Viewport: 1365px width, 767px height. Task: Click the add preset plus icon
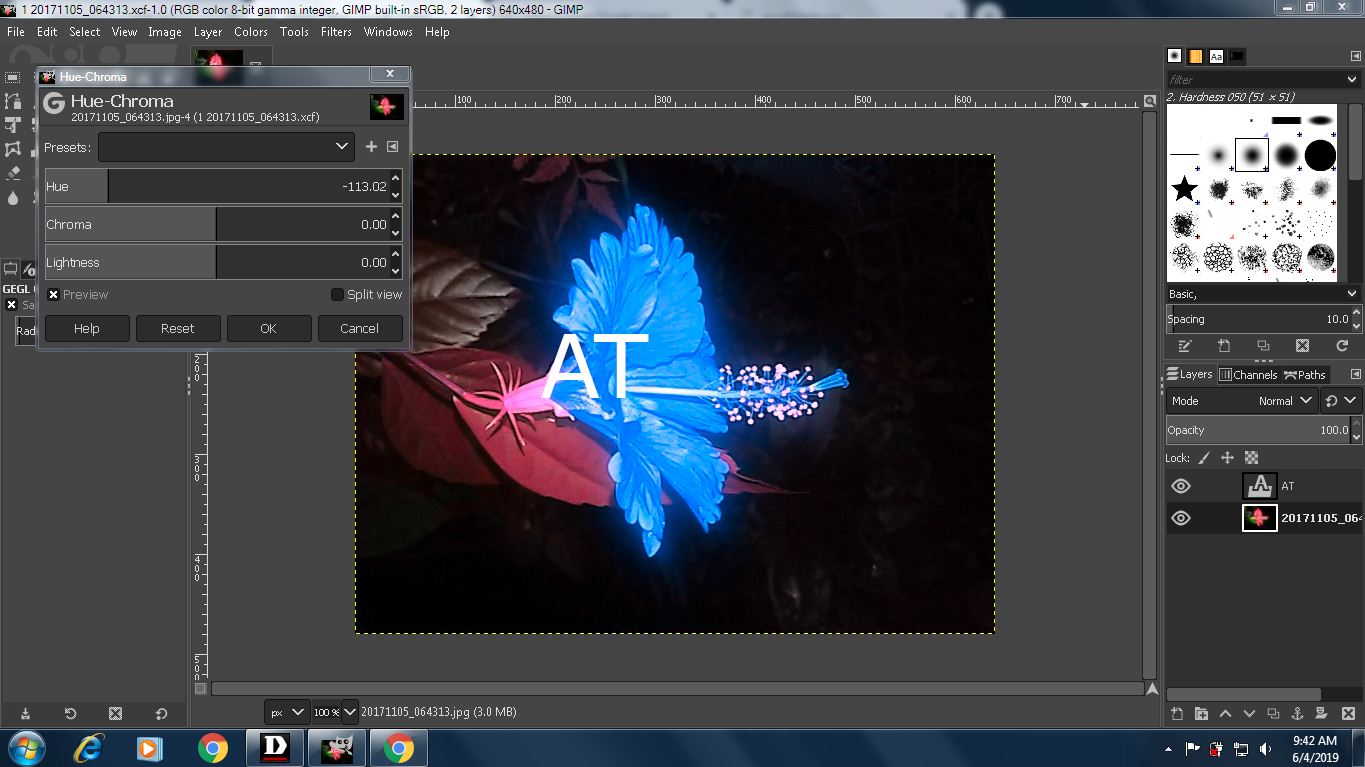coord(371,147)
